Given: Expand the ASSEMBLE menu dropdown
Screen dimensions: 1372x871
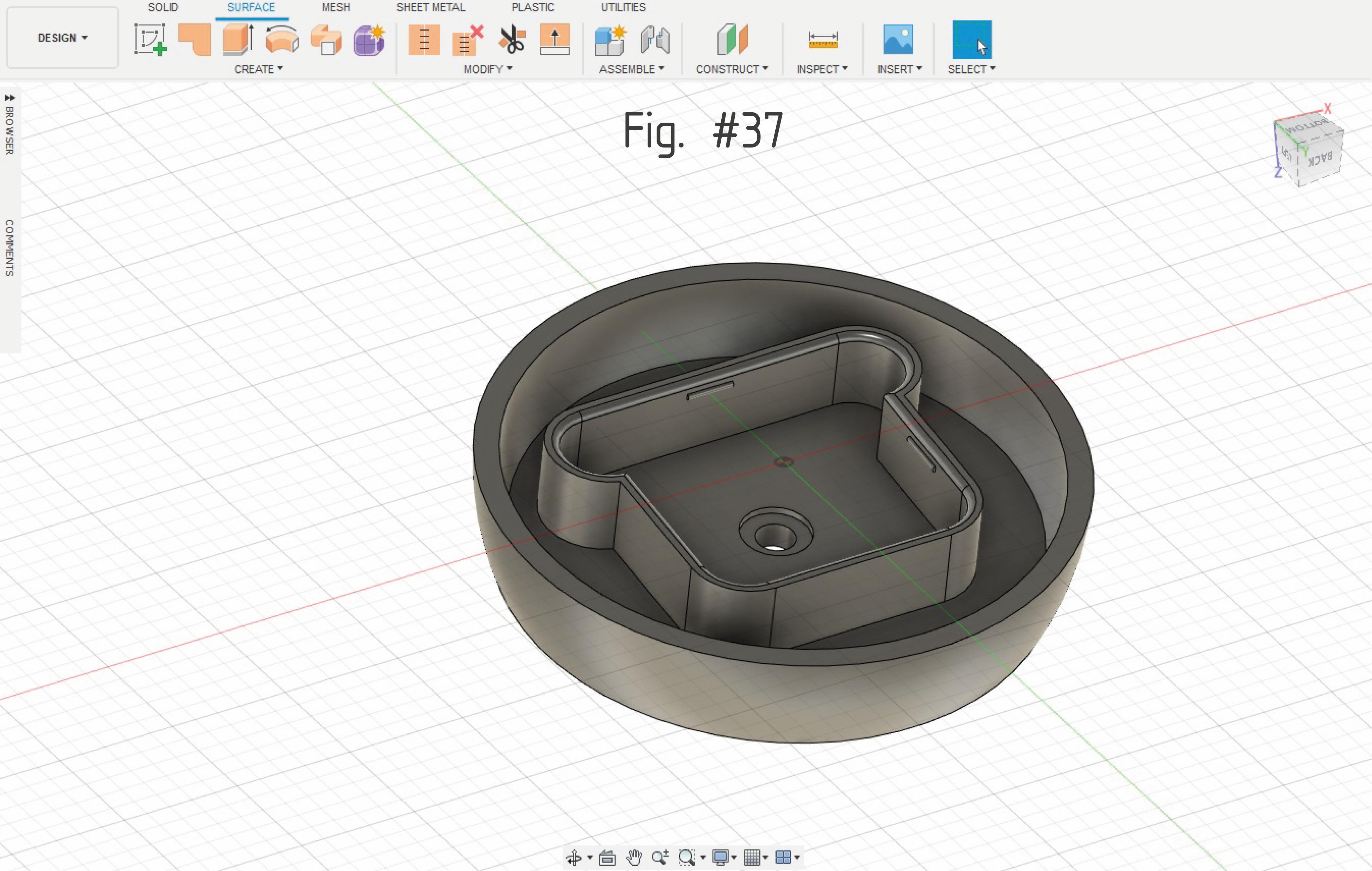Looking at the screenshot, I should [631, 69].
